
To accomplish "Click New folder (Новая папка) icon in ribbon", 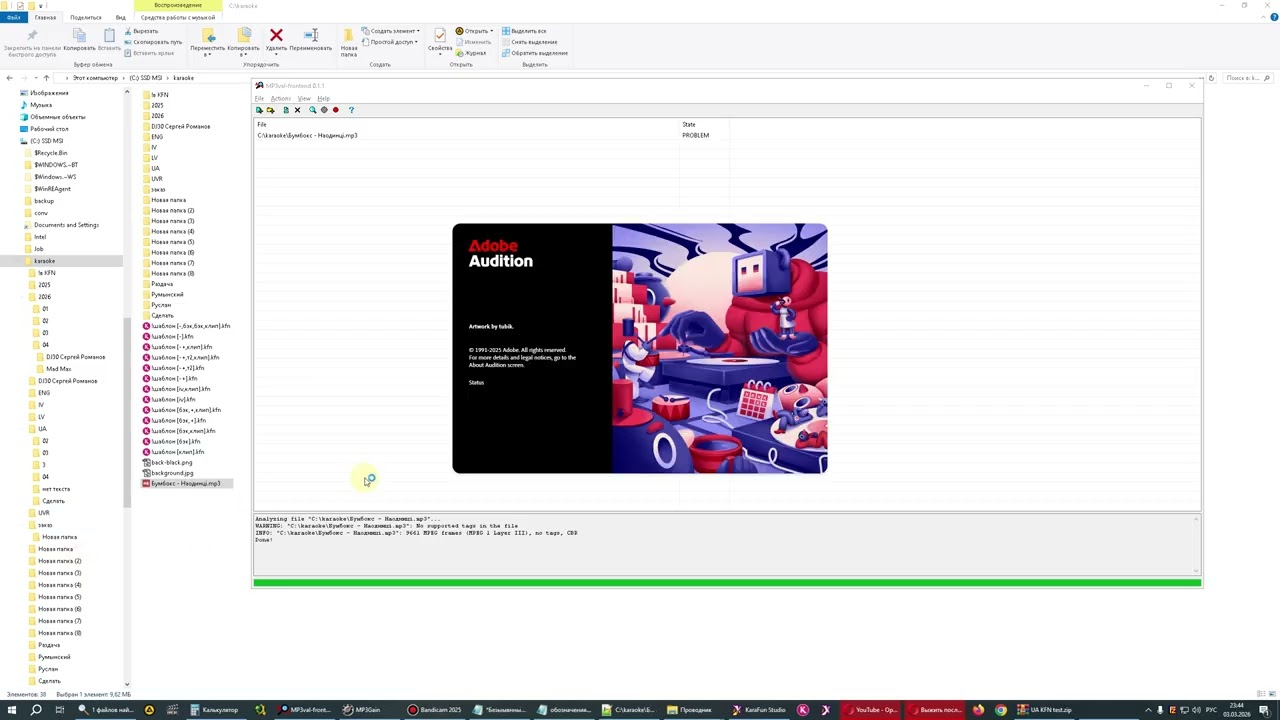I will (348, 36).
